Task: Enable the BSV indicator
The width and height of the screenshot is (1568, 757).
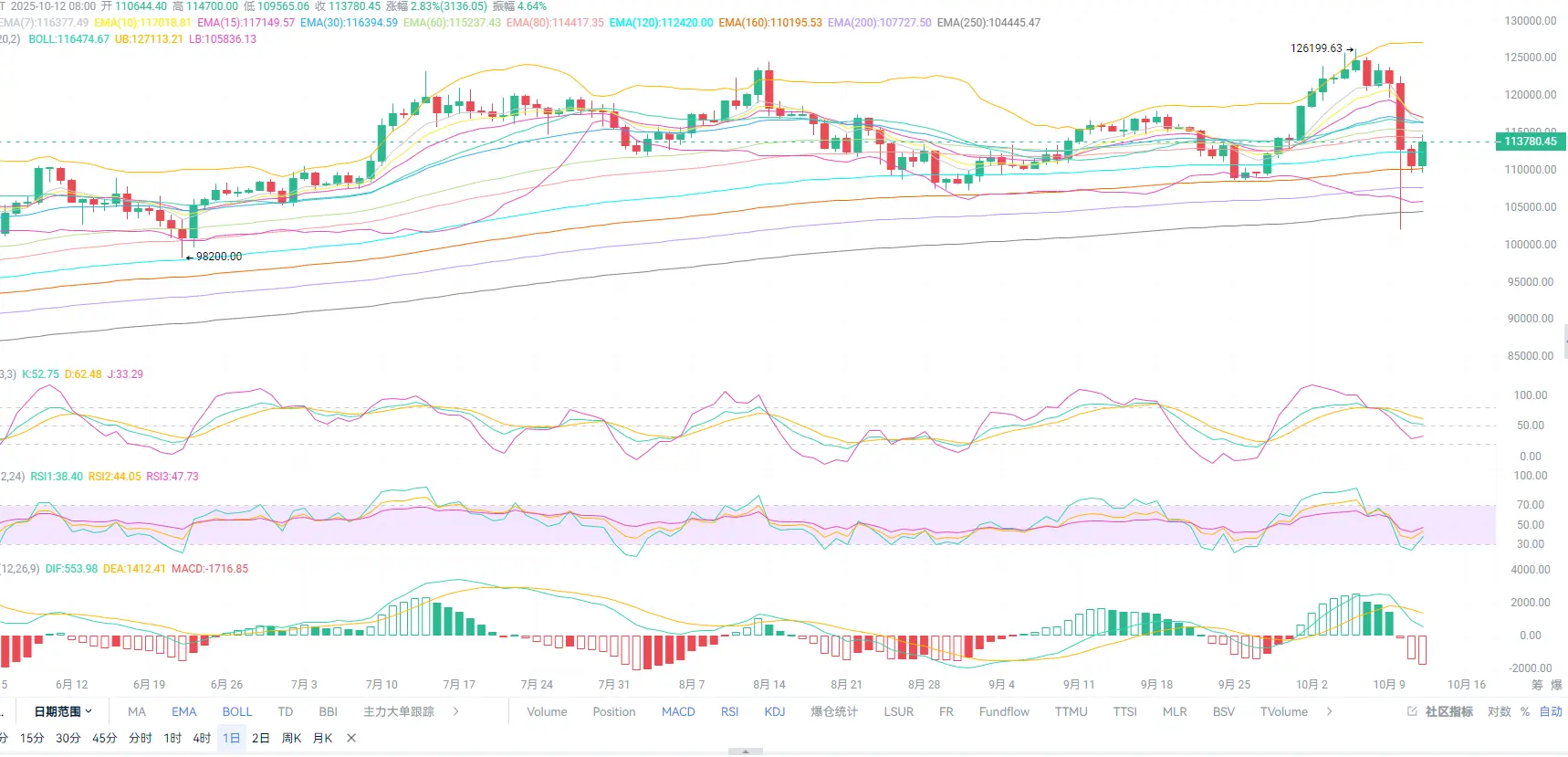Action: (1224, 711)
